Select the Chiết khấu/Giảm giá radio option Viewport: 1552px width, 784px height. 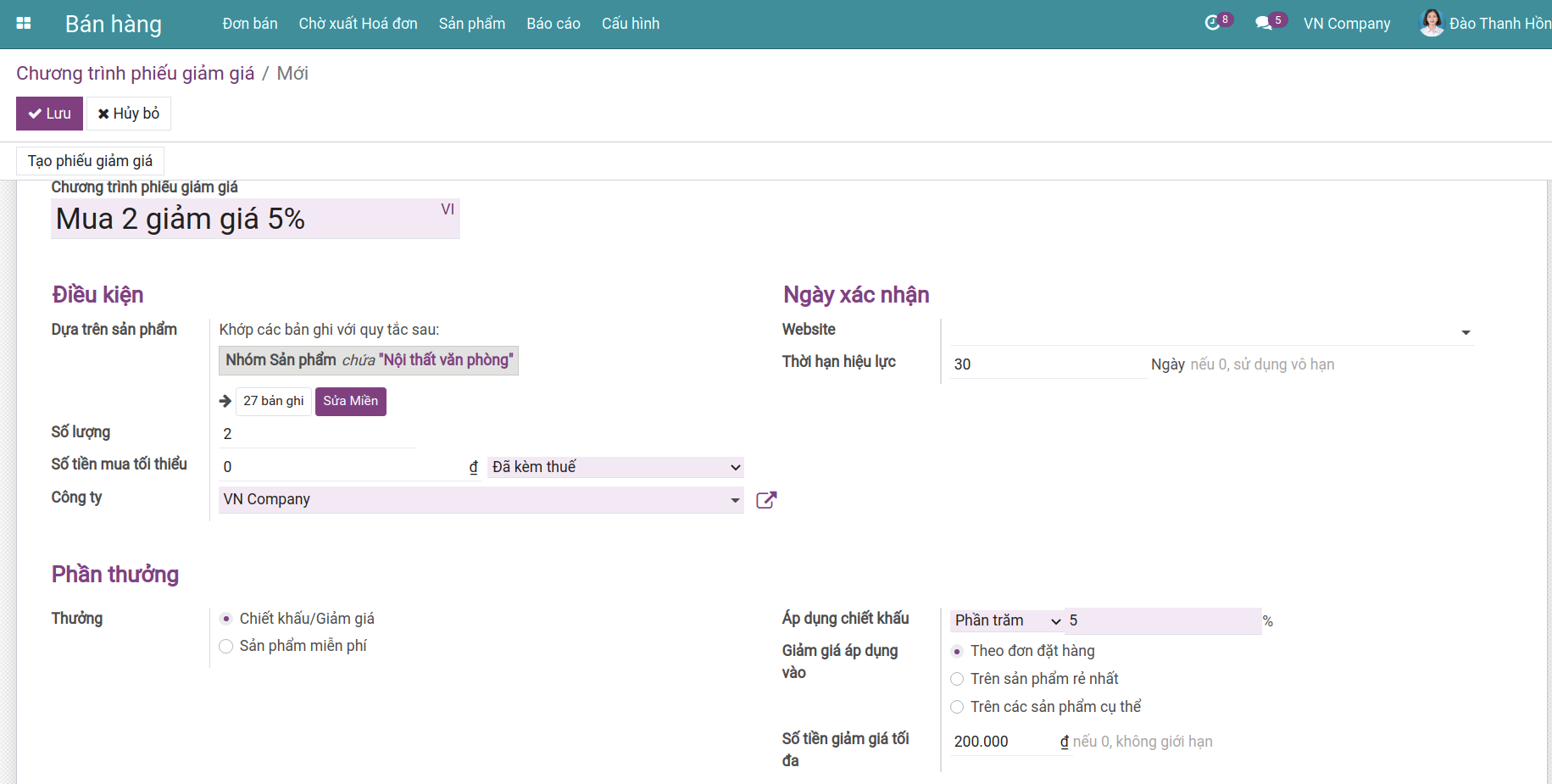[x=226, y=619]
